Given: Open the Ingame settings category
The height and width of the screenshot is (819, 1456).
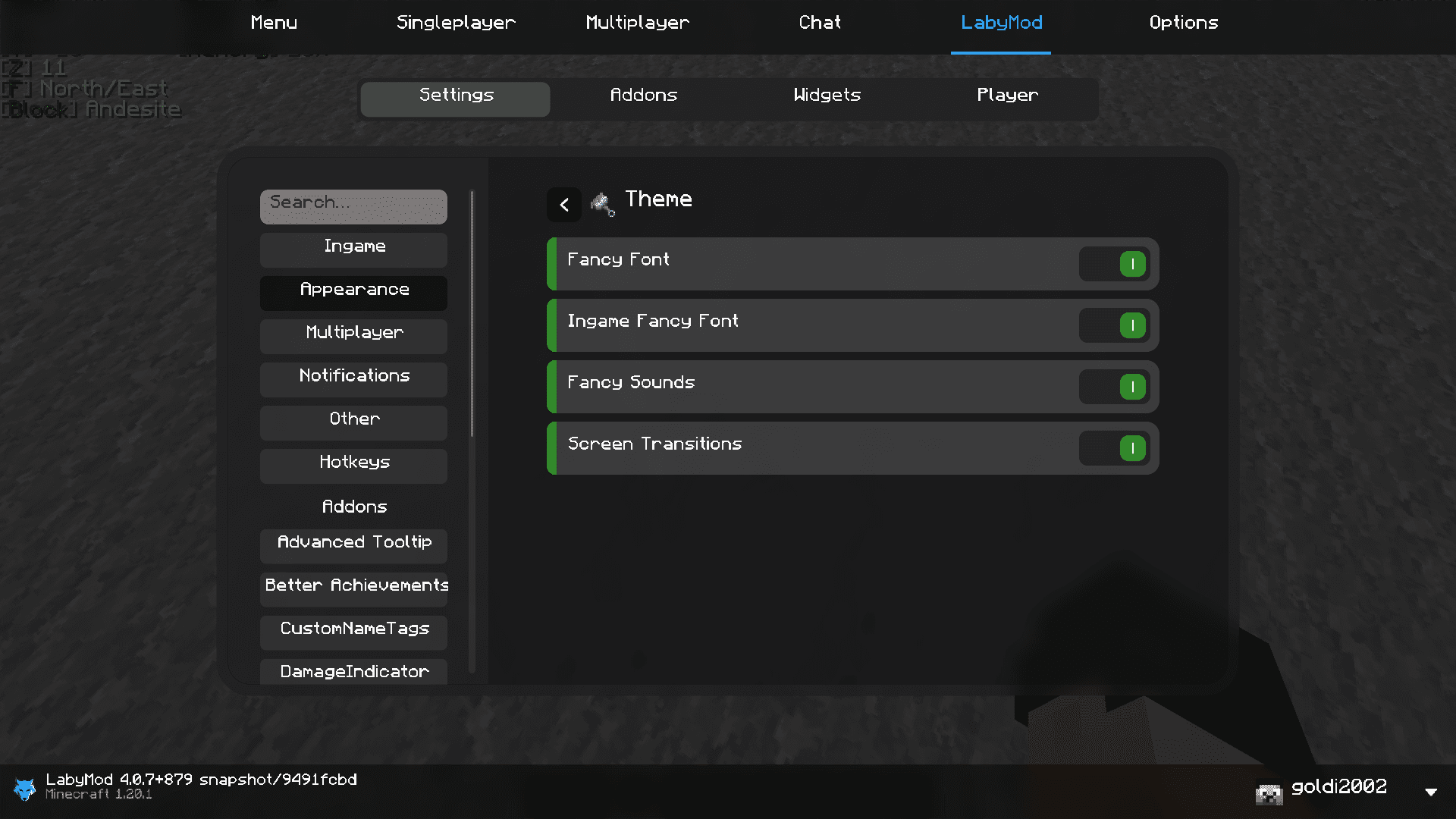Looking at the screenshot, I should pyautogui.click(x=353, y=249).
